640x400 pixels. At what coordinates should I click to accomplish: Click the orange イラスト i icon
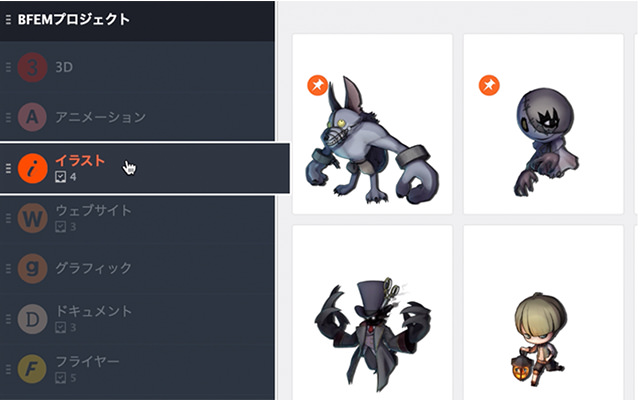click(x=32, y=168)
